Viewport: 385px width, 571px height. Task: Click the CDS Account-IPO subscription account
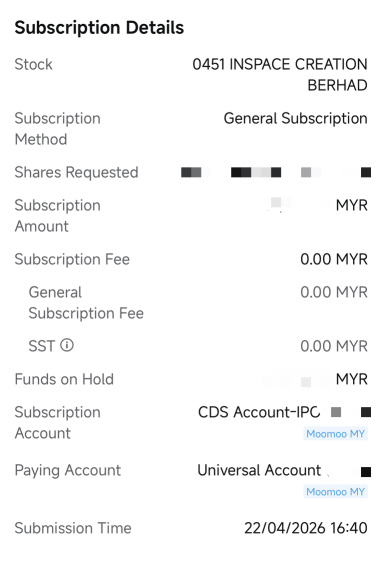[x=284, y=412]
